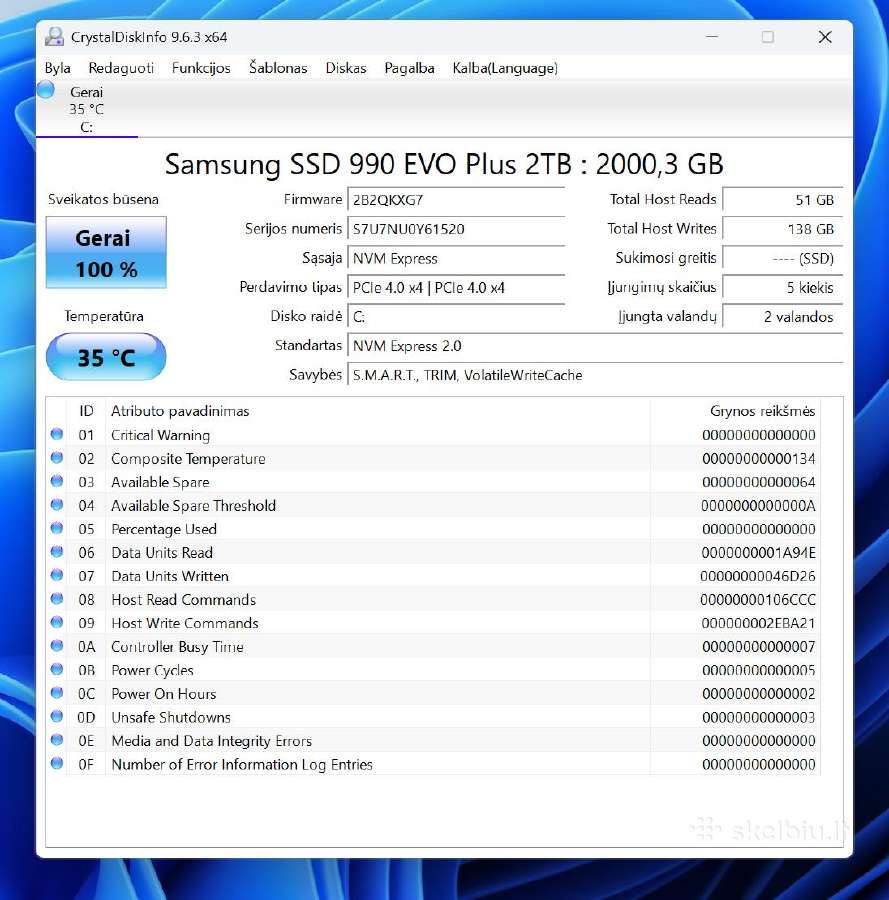This screenshot has height=900, width=889.
Task: Open the Funkcijos menu
Action: tap(201, 68)
